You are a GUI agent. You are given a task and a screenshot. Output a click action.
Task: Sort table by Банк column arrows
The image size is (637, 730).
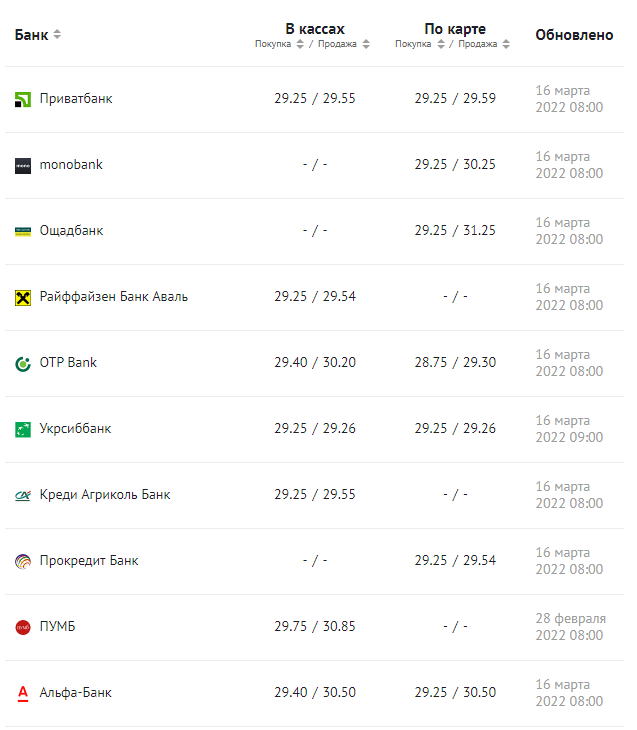pos(57,34)
